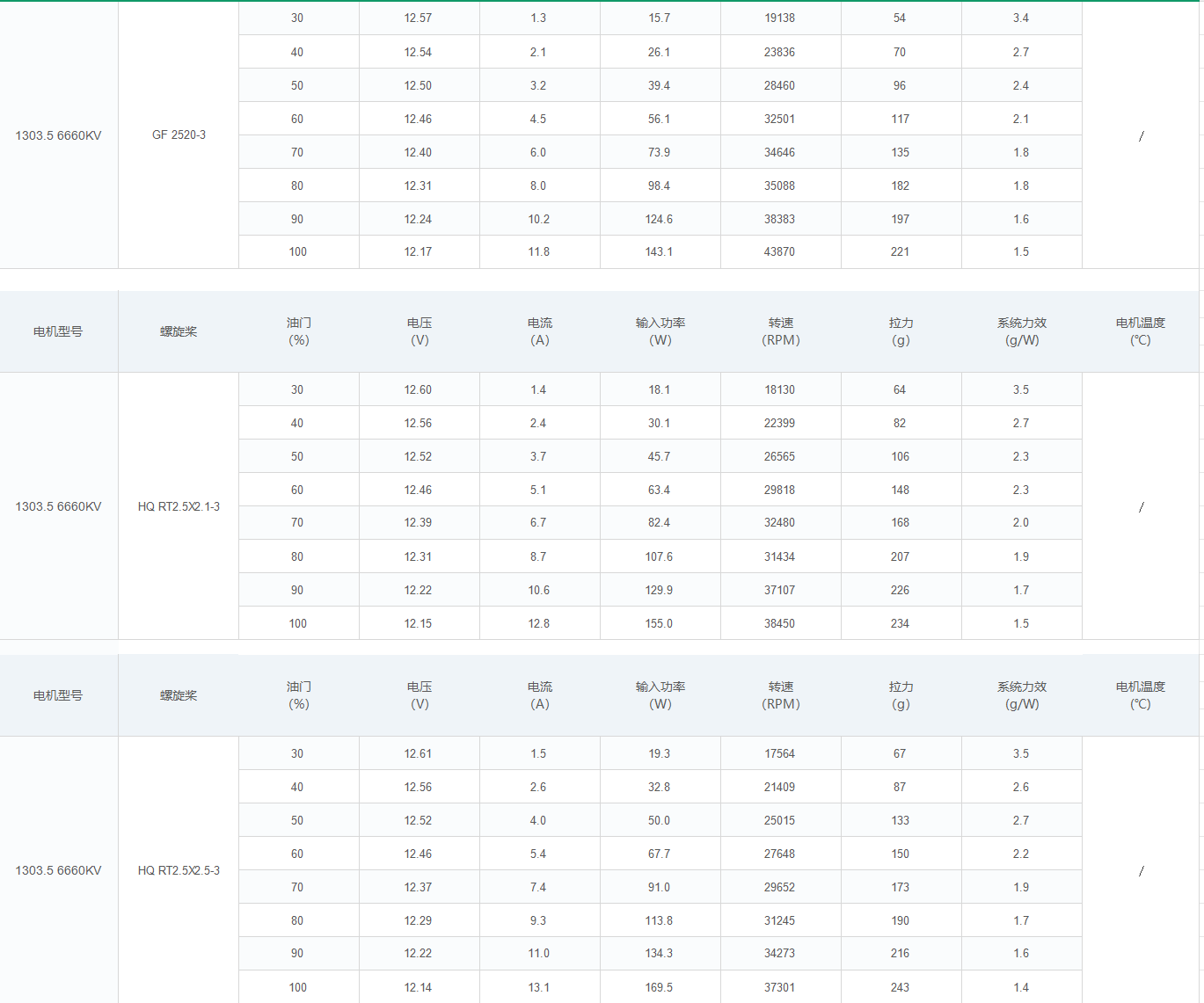Image resolution: width=1204 pixels, height=1003 pixels.
Task: Select the RPM value 17564
Action: point(779,753)
